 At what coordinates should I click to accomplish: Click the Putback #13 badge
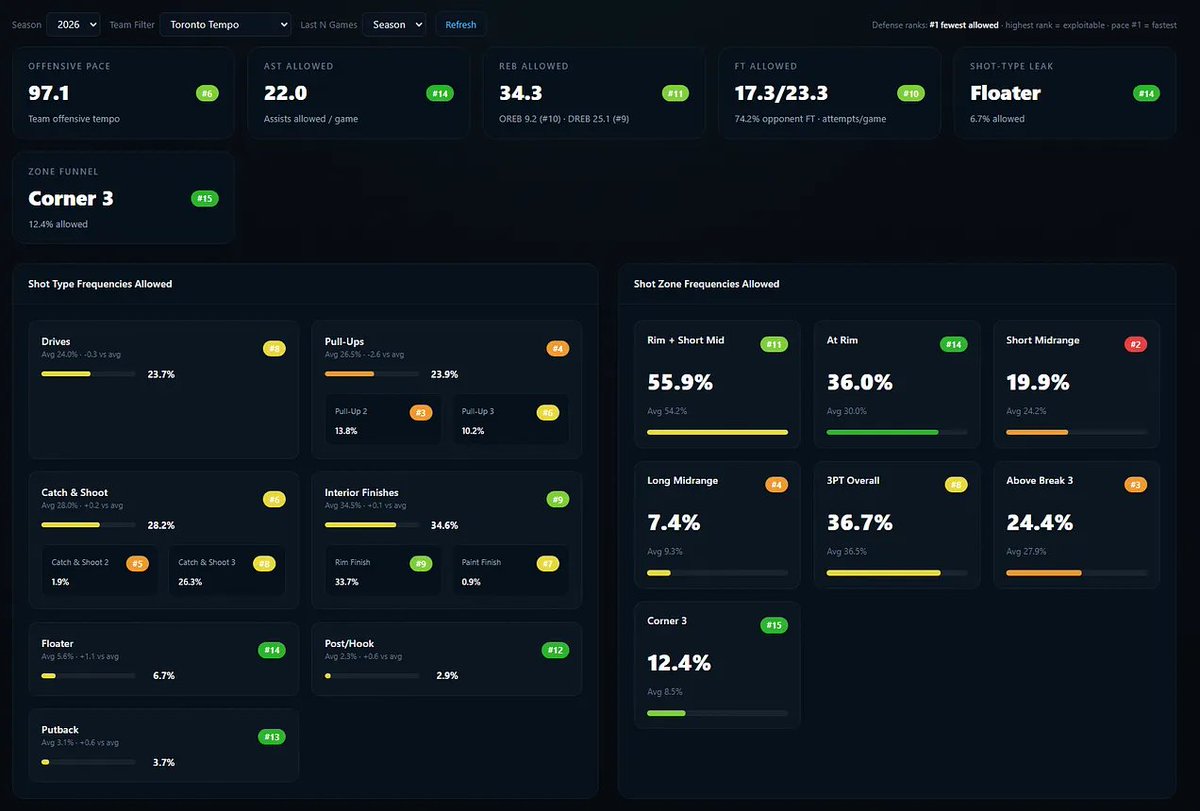pos(272,737)
